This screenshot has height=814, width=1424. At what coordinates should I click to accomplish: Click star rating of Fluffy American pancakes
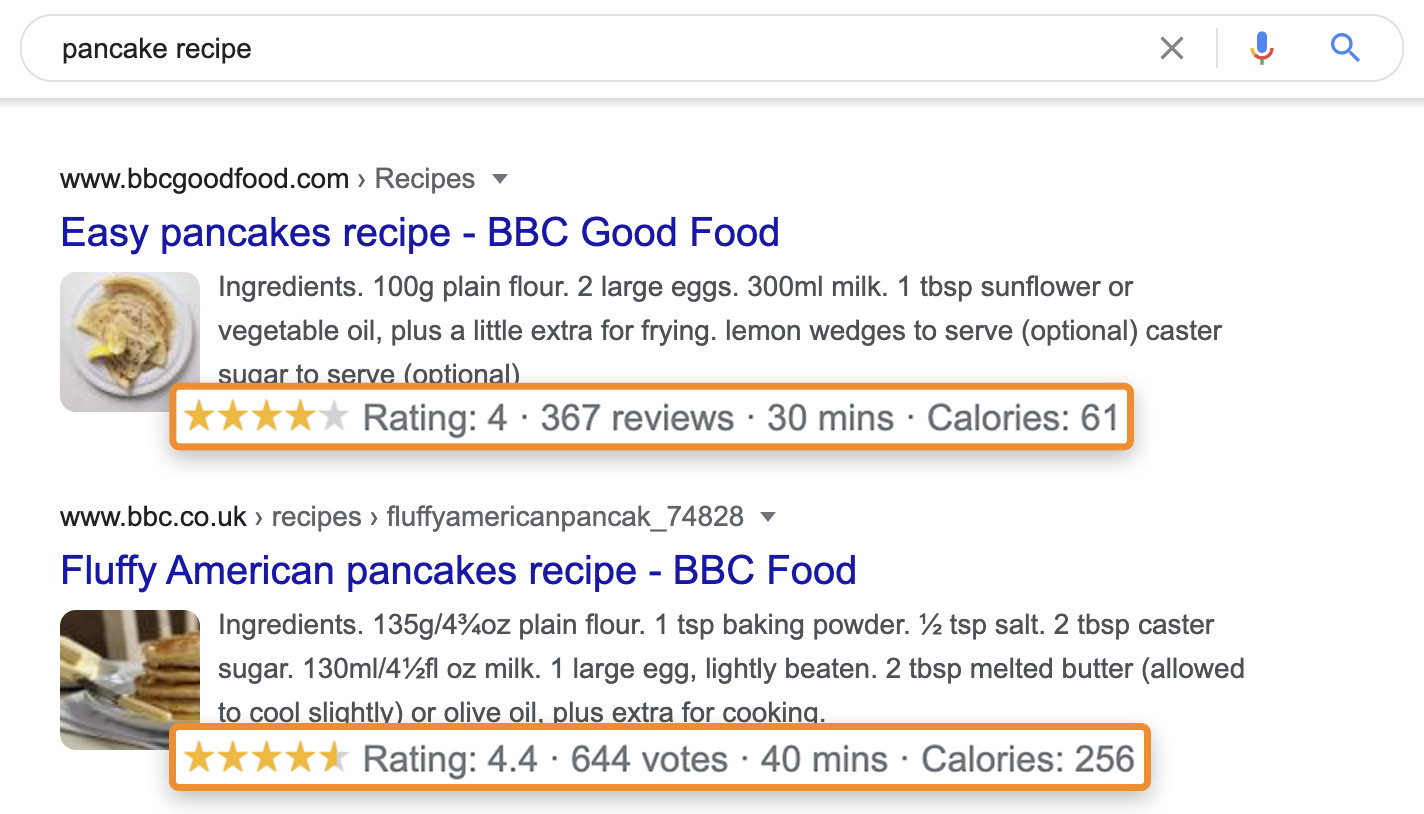tap(266, 759)
